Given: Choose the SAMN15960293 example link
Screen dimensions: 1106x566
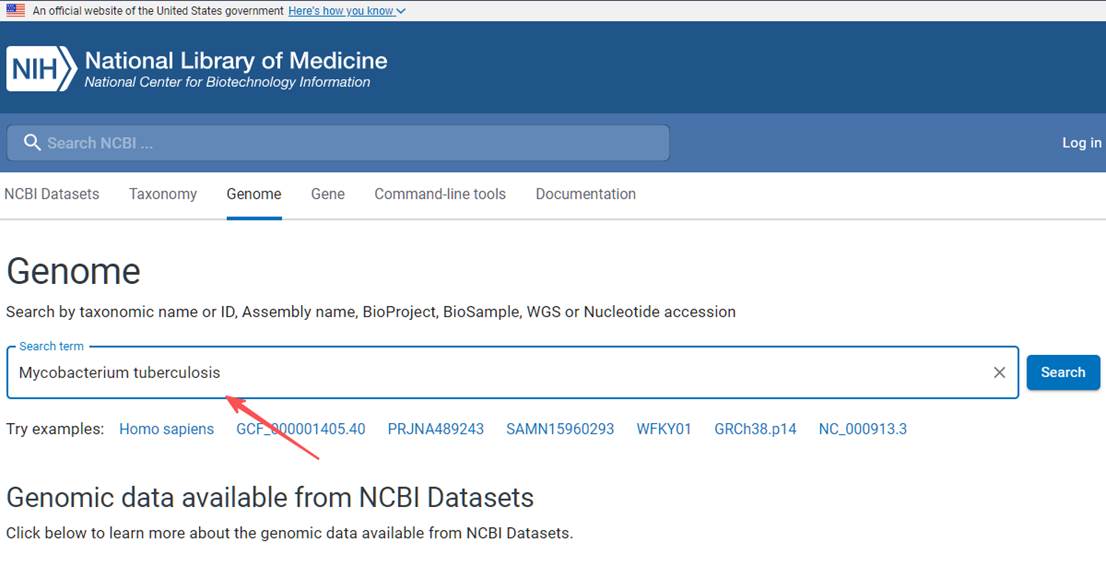Looking at the screenshot, I should coord(560,429).
